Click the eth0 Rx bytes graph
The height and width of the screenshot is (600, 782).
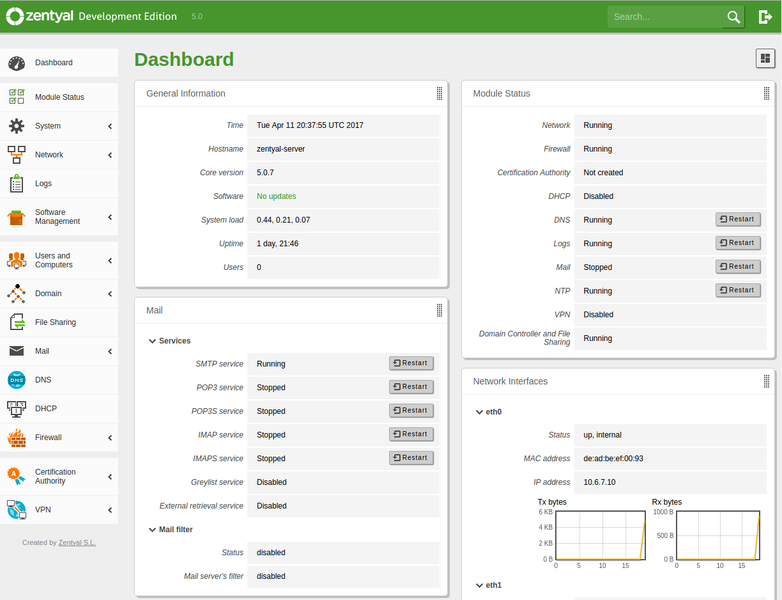pyautogui.click(x=718, y=535)
